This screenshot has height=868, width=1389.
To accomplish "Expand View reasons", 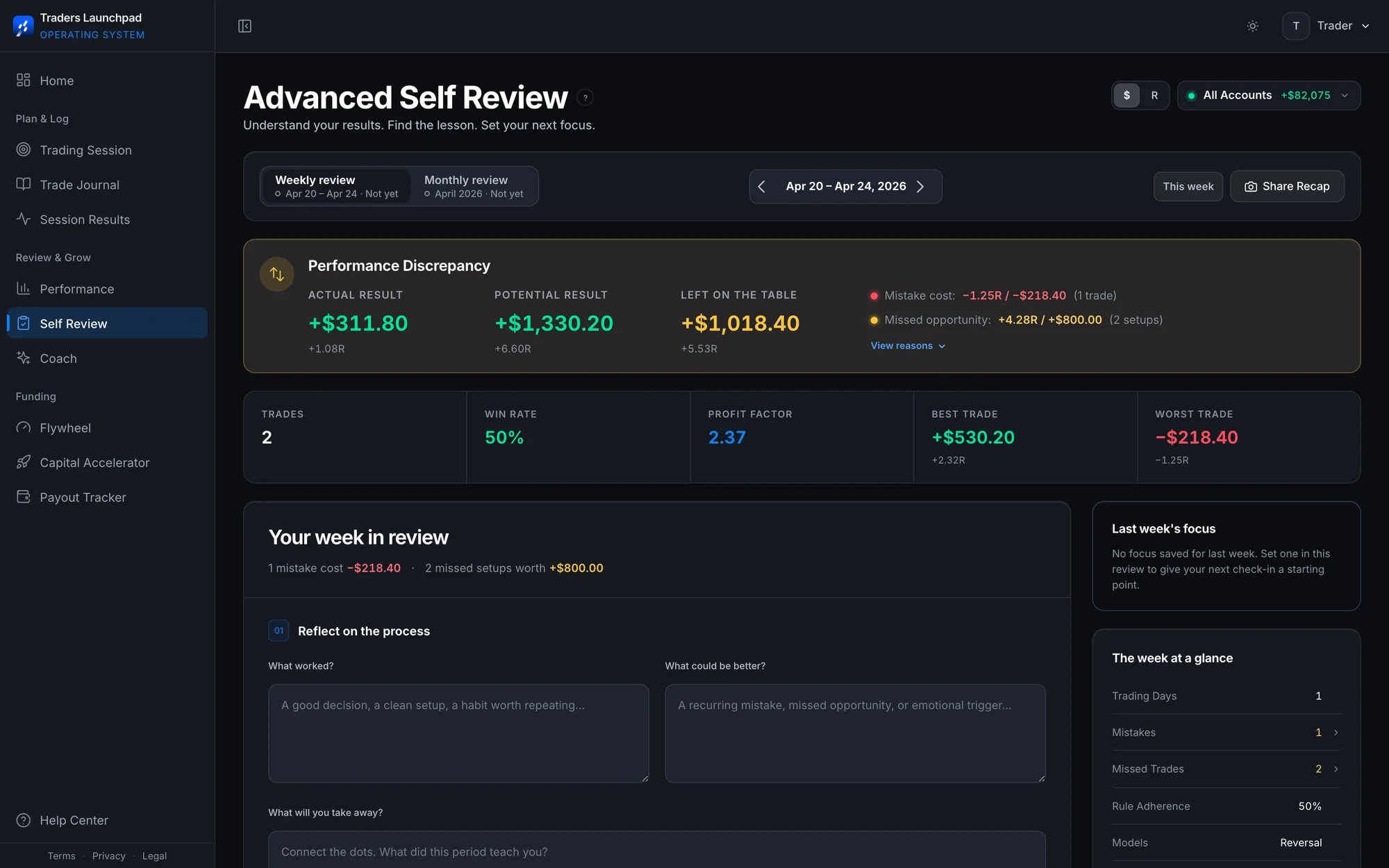I will pos(908,346).
